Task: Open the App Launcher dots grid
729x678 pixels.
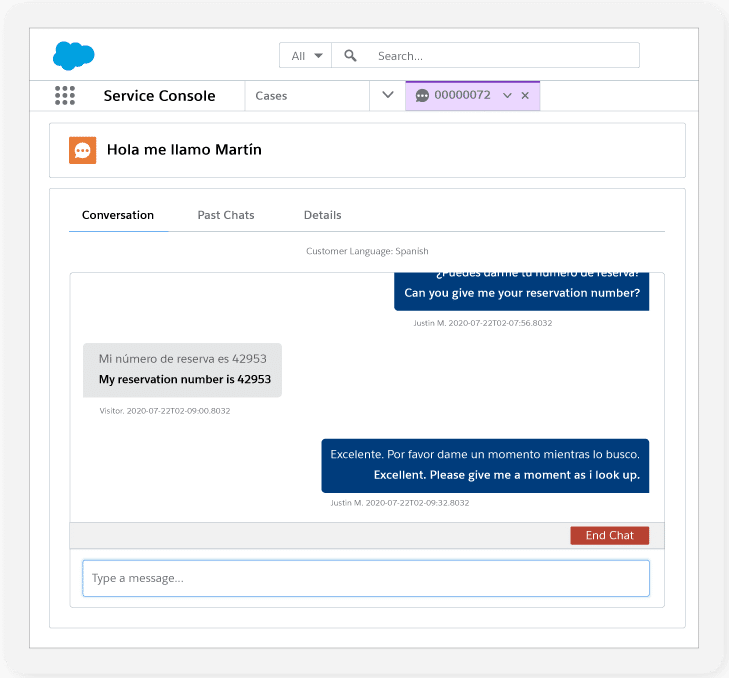Action: pos(65,95)
